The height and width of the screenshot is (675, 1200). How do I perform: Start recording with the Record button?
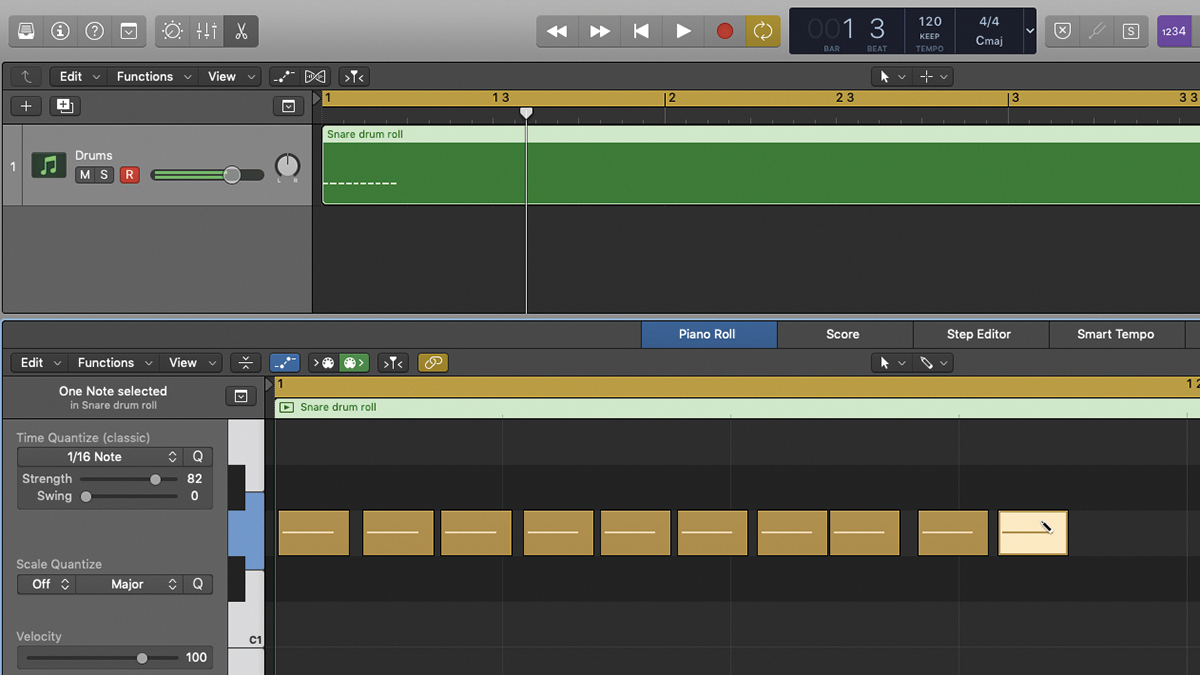[x=725, y=31]
